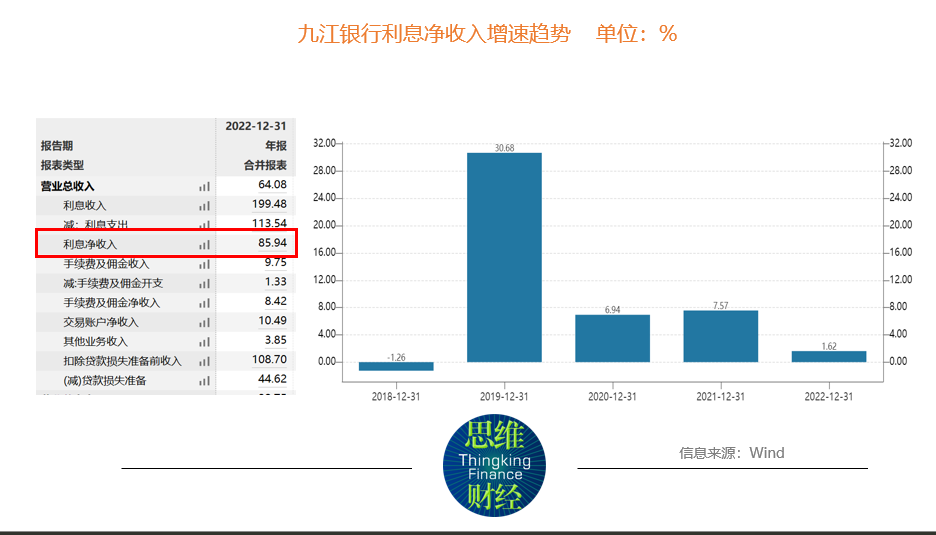Screen dimensions: 936x535
Task: Click the value 85.94 cell
Action: point(272,242)
